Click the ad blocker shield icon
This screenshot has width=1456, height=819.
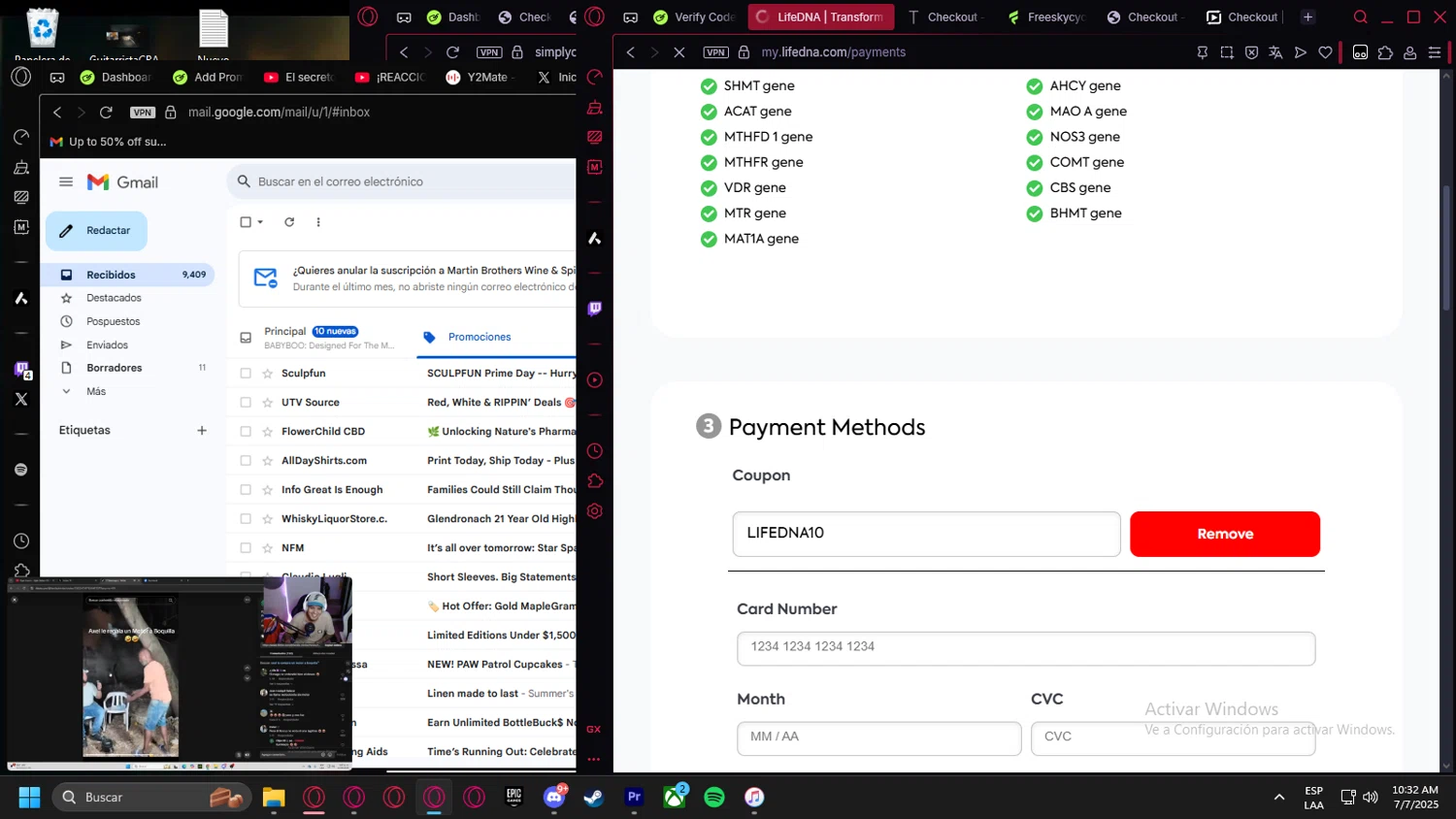point(1251,52)
